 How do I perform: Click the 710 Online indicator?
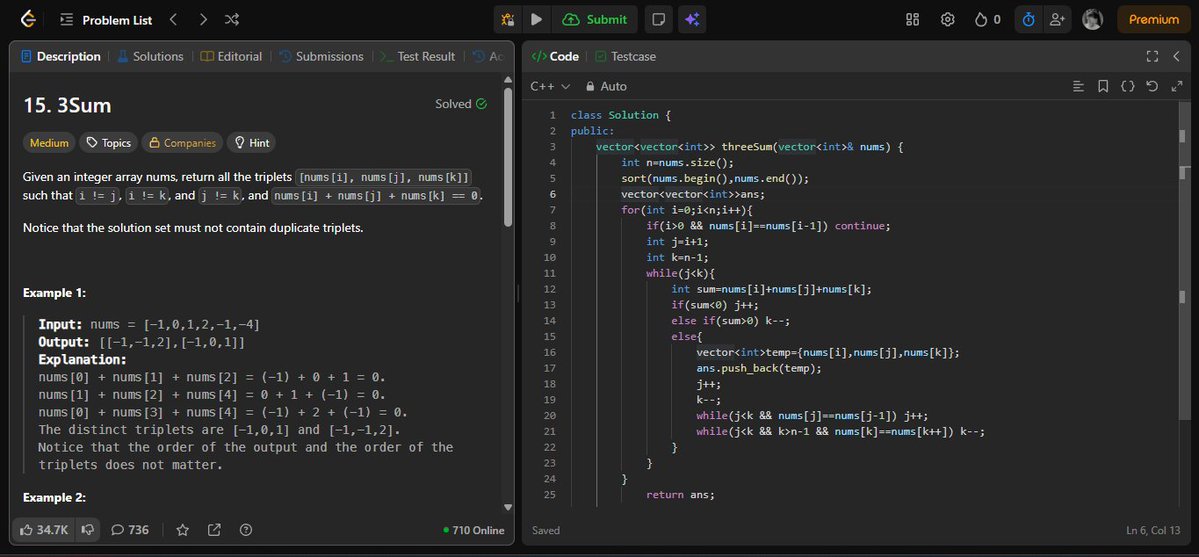(x=473, y=530)
